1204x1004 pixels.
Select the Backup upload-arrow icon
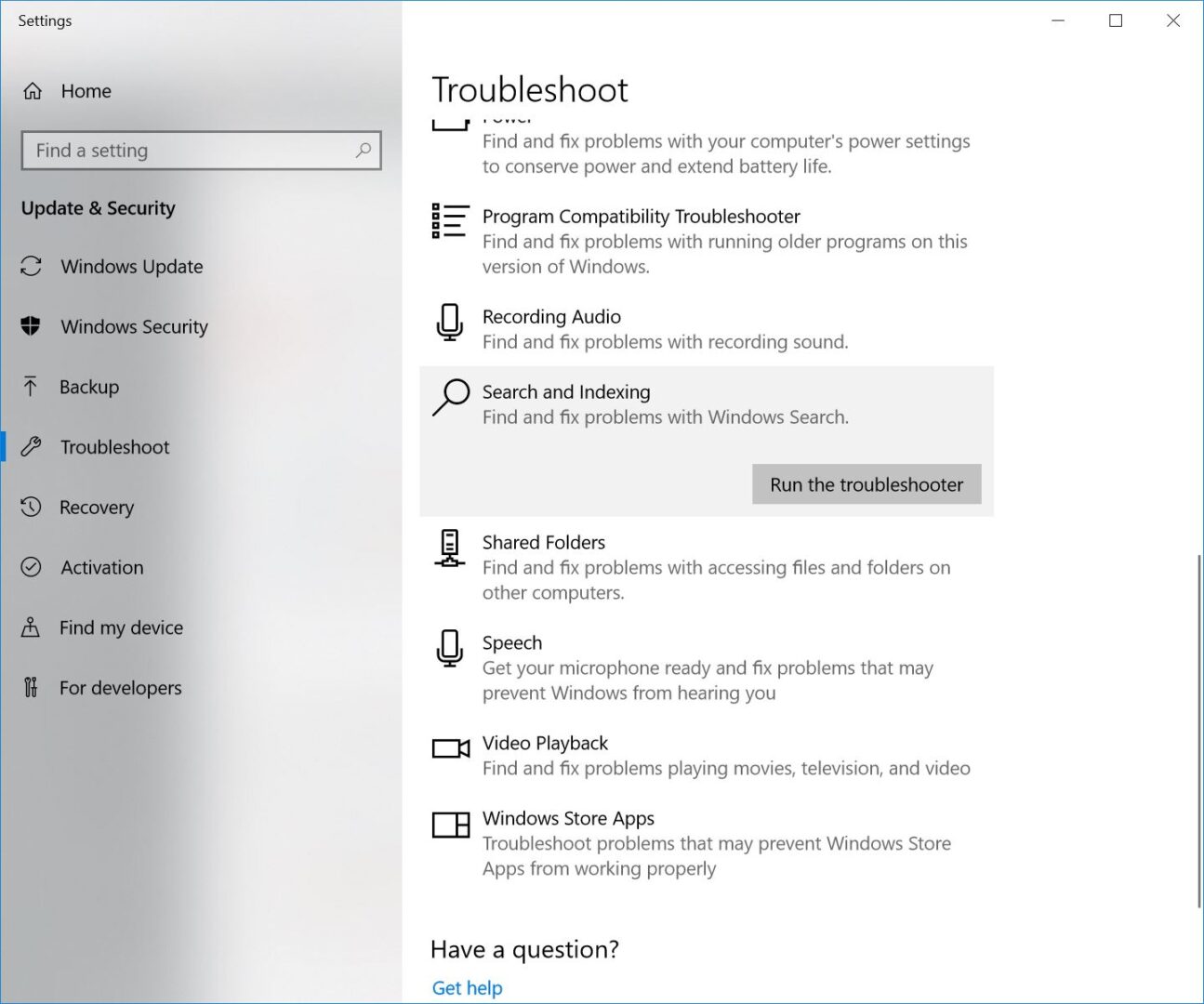point(31,387)
